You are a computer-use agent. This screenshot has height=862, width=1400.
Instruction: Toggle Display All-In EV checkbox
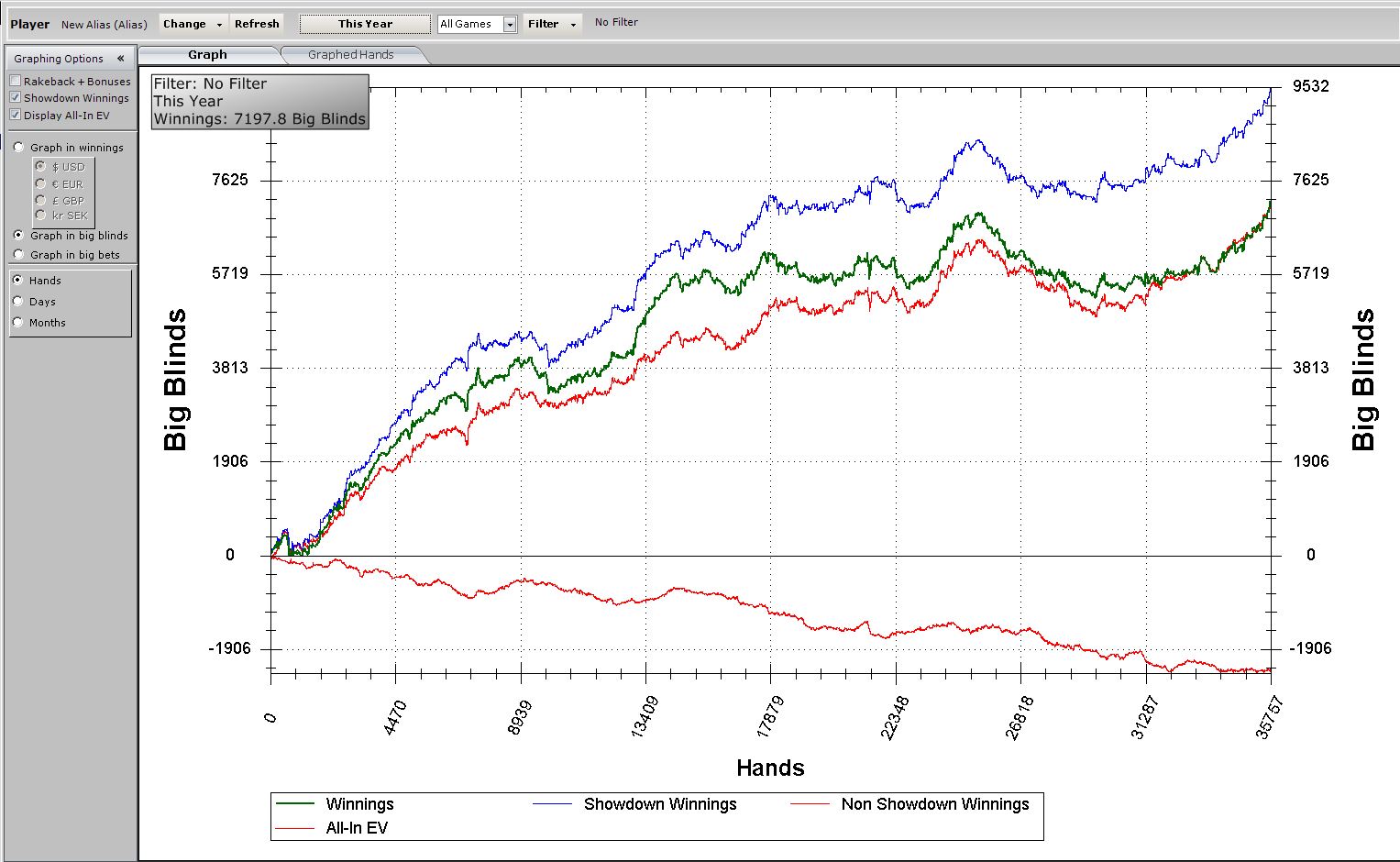[16, 116]
